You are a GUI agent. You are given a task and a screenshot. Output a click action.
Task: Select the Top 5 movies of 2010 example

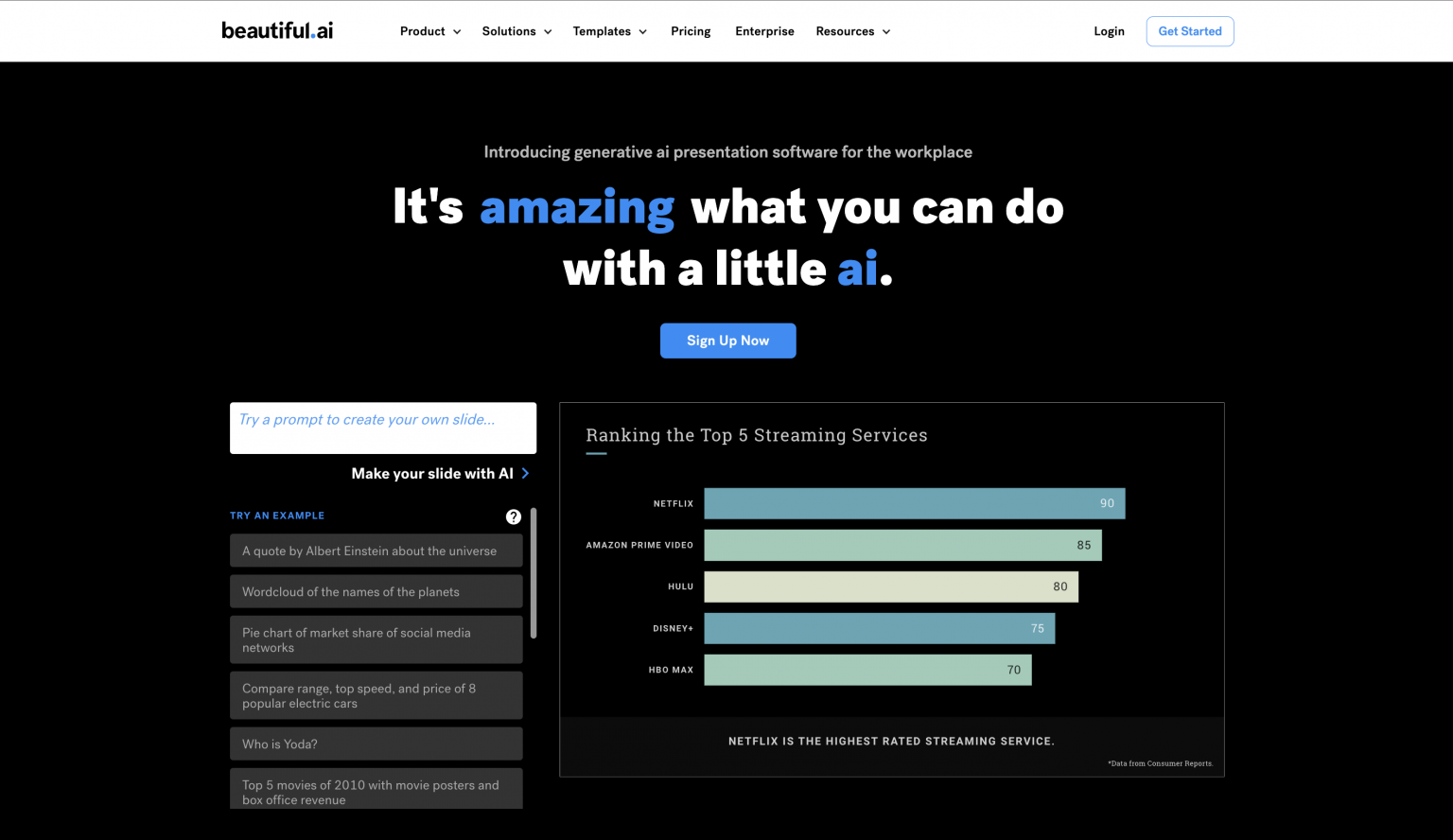pyautogui.click(x=376, y=790)
